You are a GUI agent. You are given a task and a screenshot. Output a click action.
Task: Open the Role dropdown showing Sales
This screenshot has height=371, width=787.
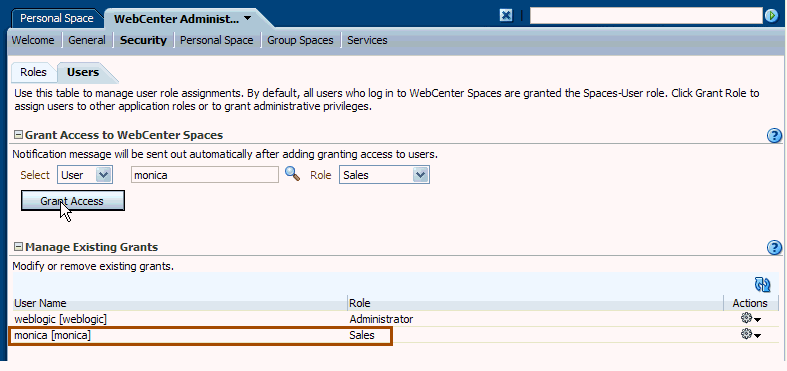pyautogui.click(x=384, y=175)
